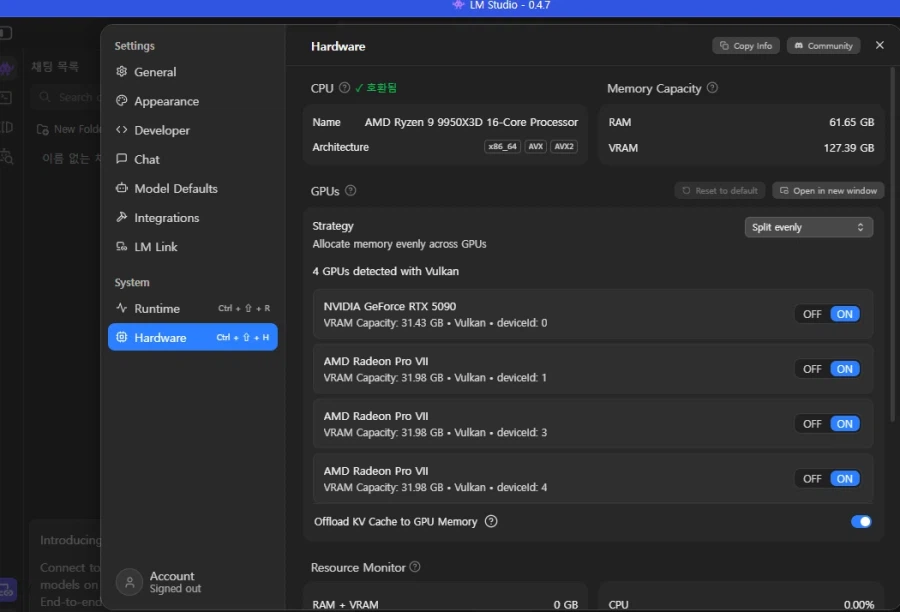Click the Account avatar icon
900x612 pixels.
point(129,582)
